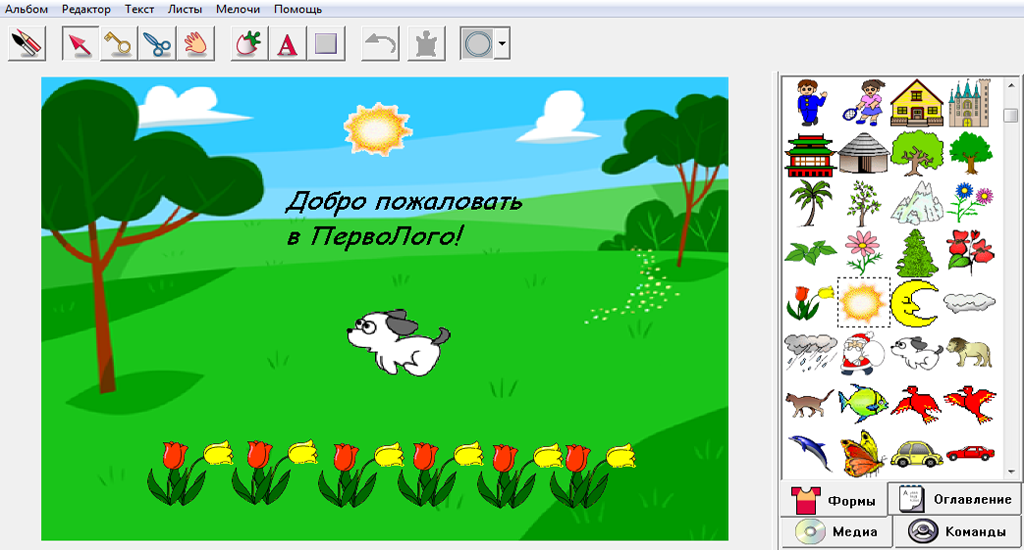1024x550 pixels.
Task: Open the Мелочи menu
Action: [x=238, y=9]
